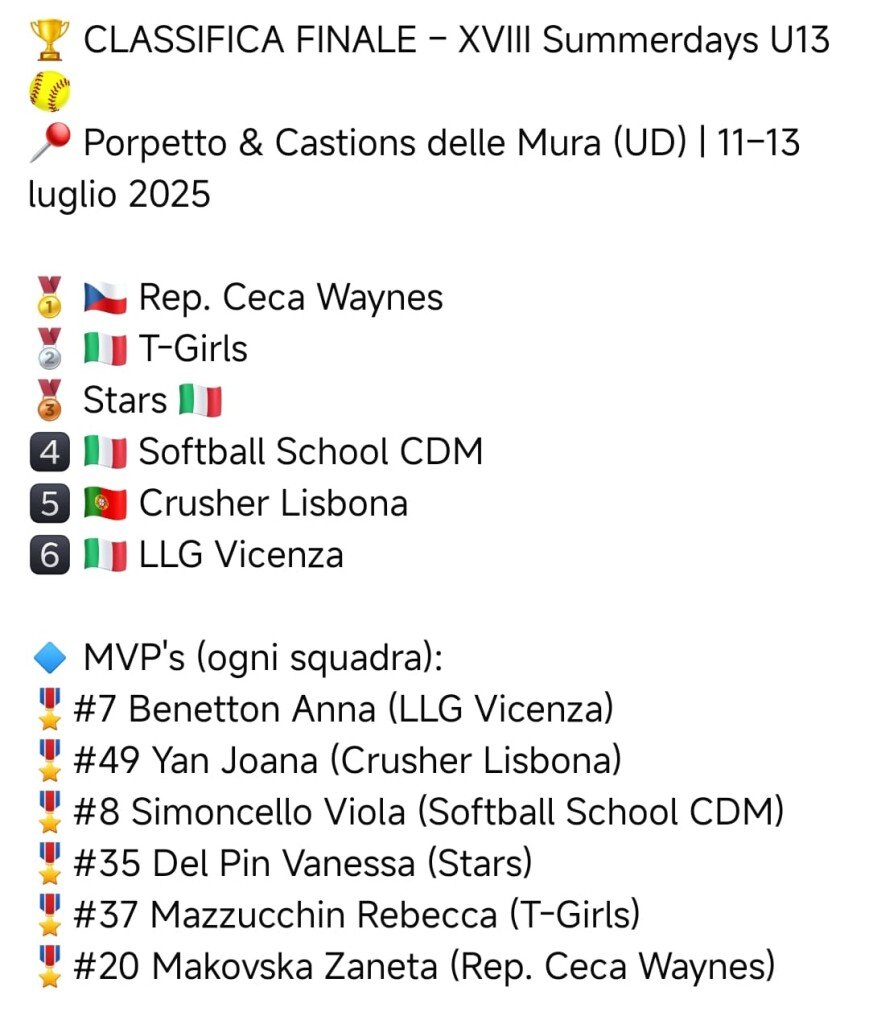Click the text 'Softball School CDM' in ranking
Image resolution: width=869 pixels, height=1024 pixels.
(x=310, y=452)
